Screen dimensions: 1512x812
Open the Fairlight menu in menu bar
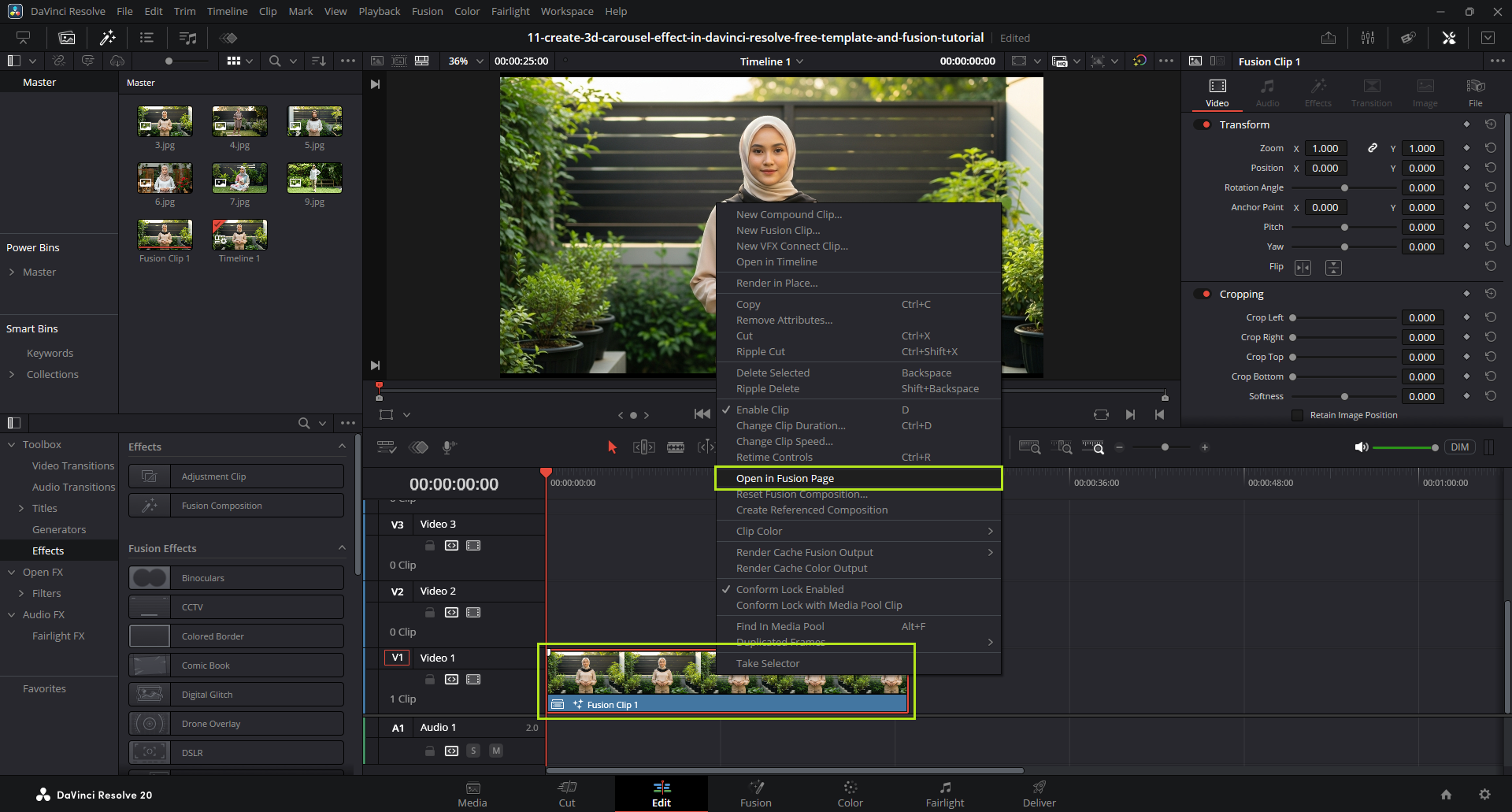(x=510, y=11)
